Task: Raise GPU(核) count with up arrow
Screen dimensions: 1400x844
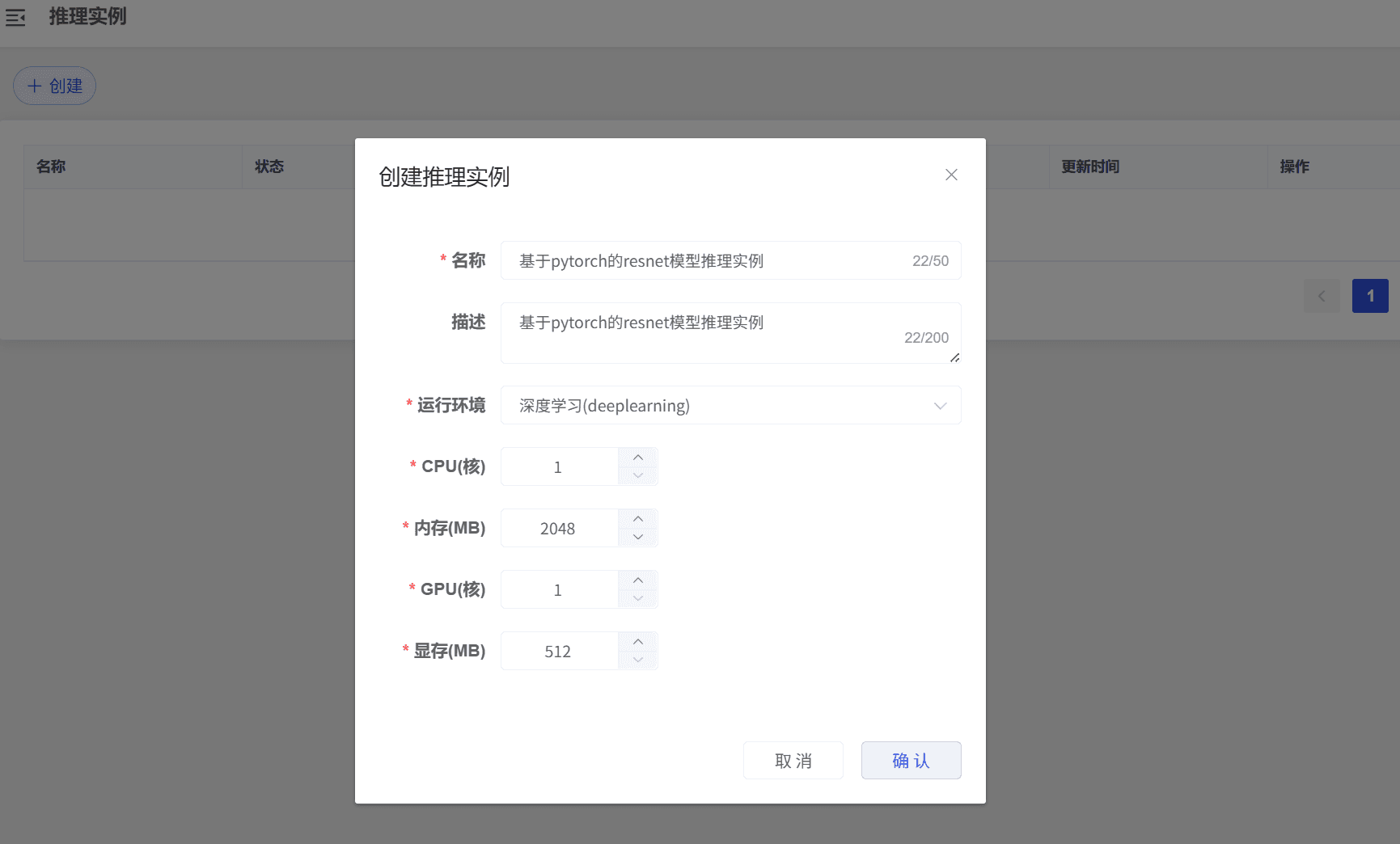Action: [638, 580]
